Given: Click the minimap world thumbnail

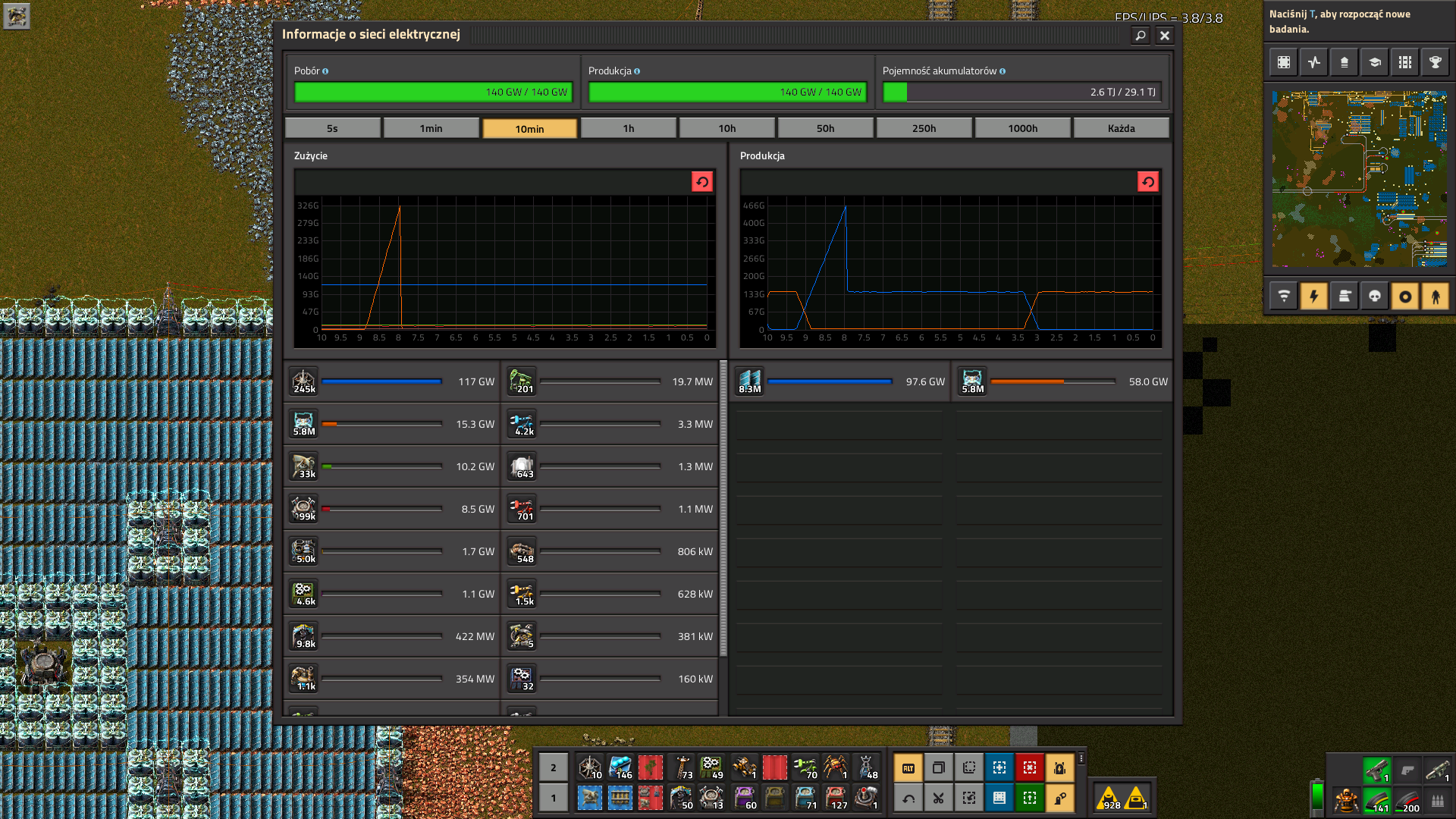Looking at the screenshot, I should 1358,179.
